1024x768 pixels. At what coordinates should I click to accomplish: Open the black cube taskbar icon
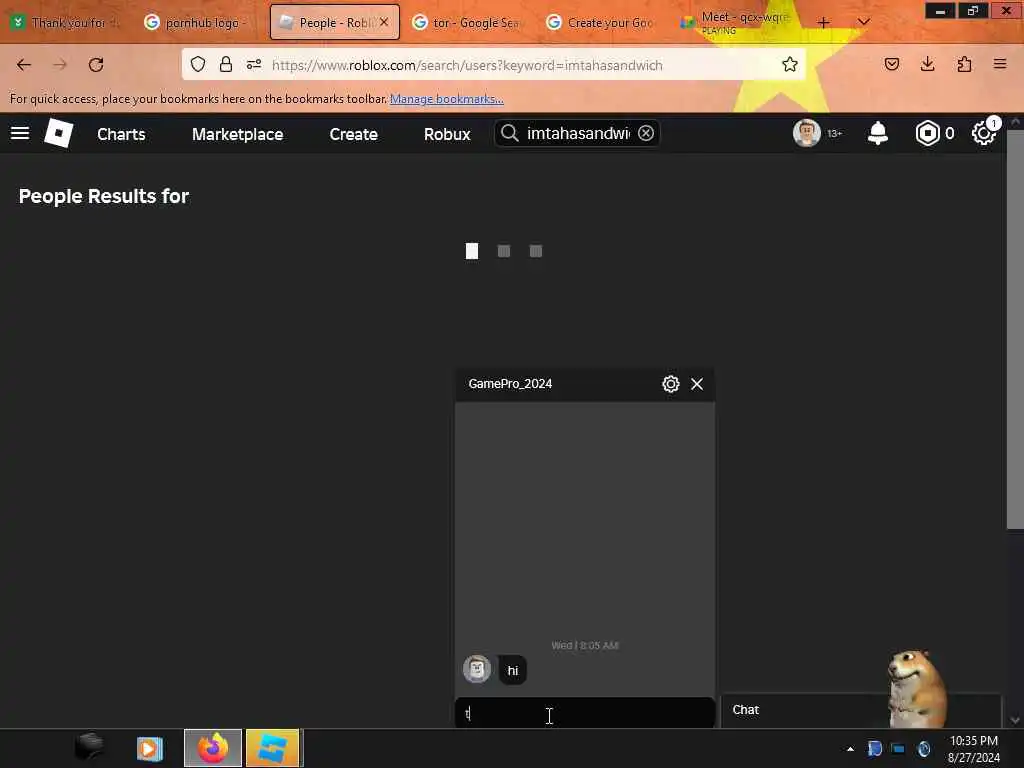pos(89,747)
